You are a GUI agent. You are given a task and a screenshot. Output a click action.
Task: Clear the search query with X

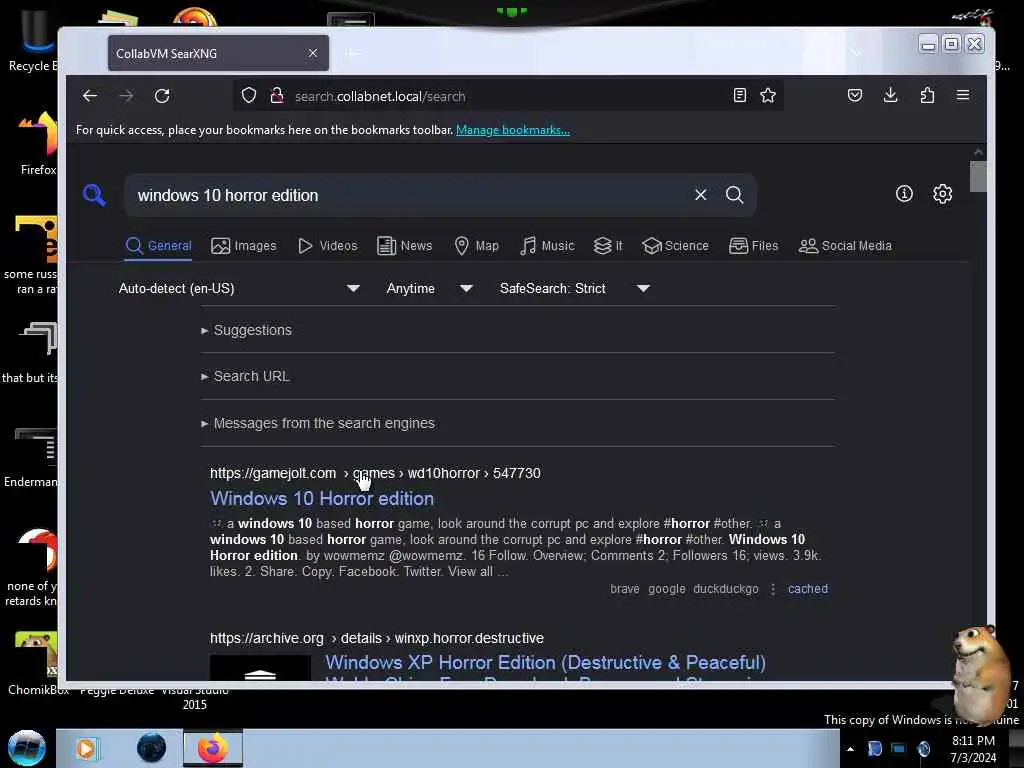pos(701,195)
